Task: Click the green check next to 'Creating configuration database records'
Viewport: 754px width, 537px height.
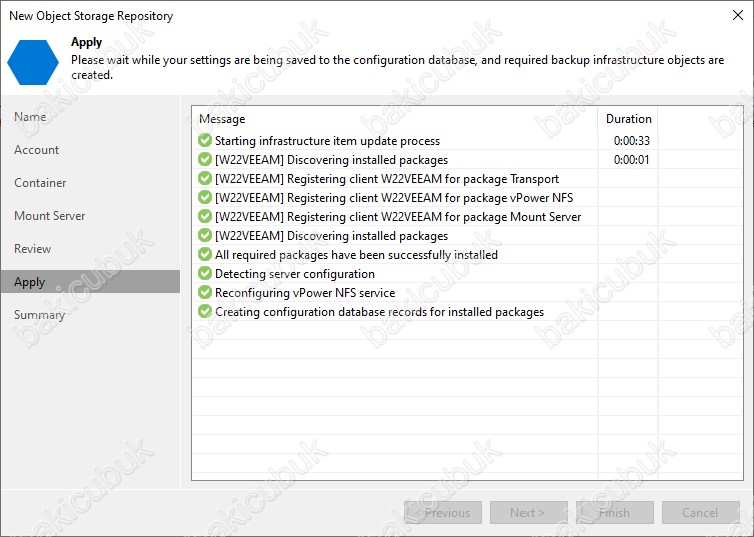Action: (x=205, y=312)
